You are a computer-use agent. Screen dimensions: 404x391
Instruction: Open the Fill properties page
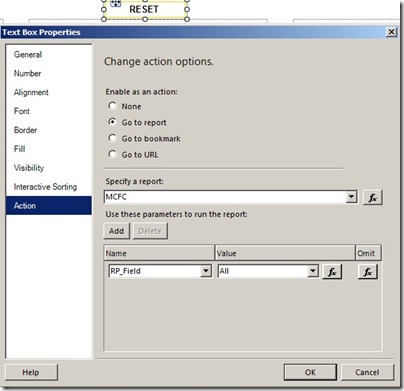pos(19,149)
